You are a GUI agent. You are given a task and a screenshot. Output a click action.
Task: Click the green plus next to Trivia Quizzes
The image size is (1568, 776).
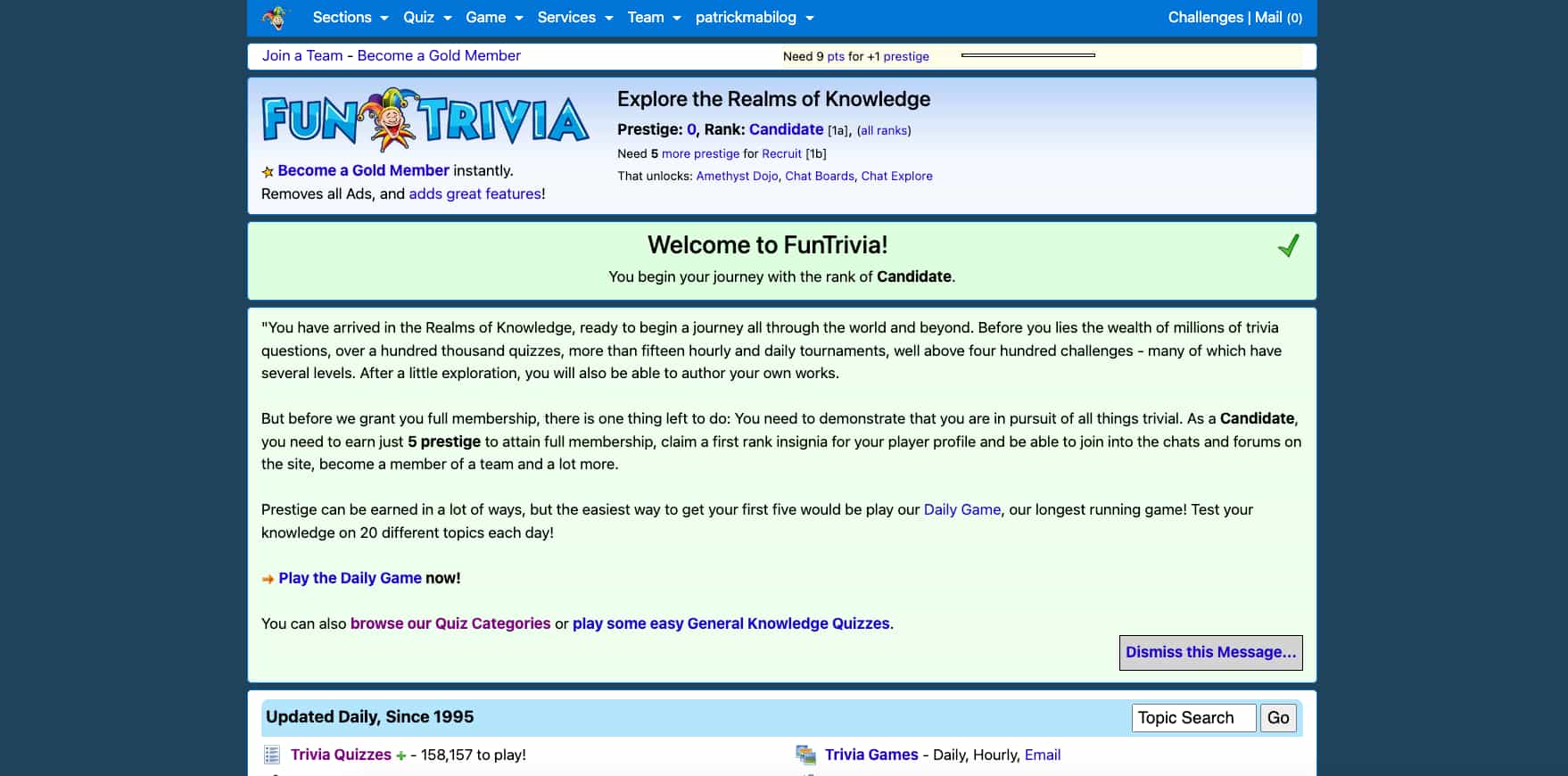click(x=400, y=756)
